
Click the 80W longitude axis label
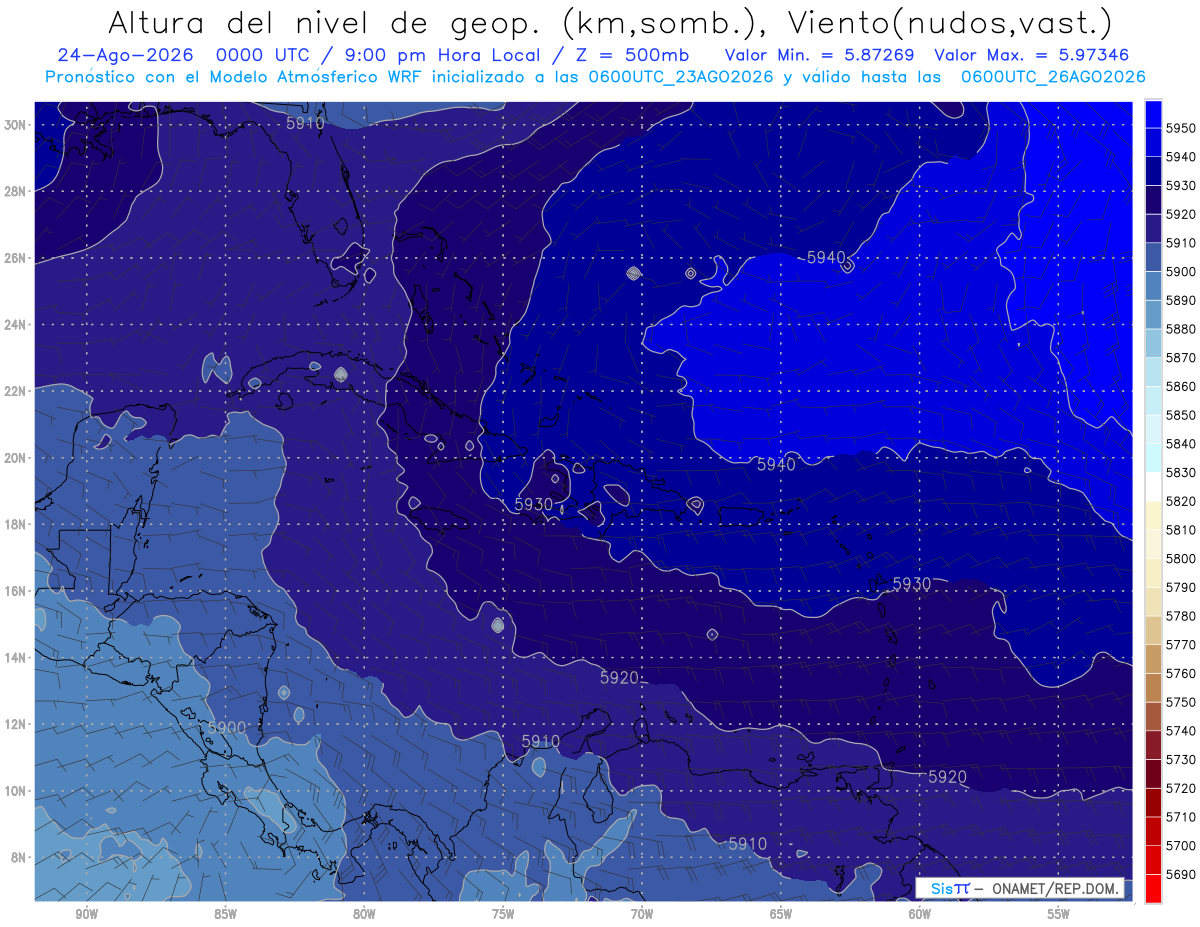(364, 914)
